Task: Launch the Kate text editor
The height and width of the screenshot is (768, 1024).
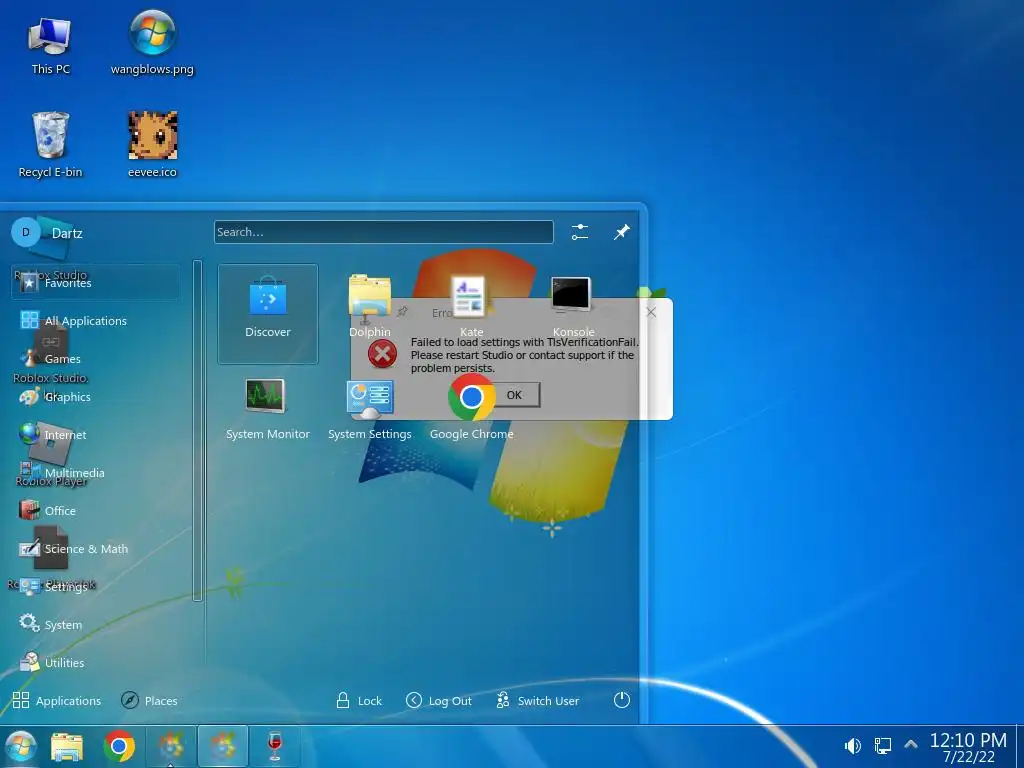Action: tap(471, 306)
